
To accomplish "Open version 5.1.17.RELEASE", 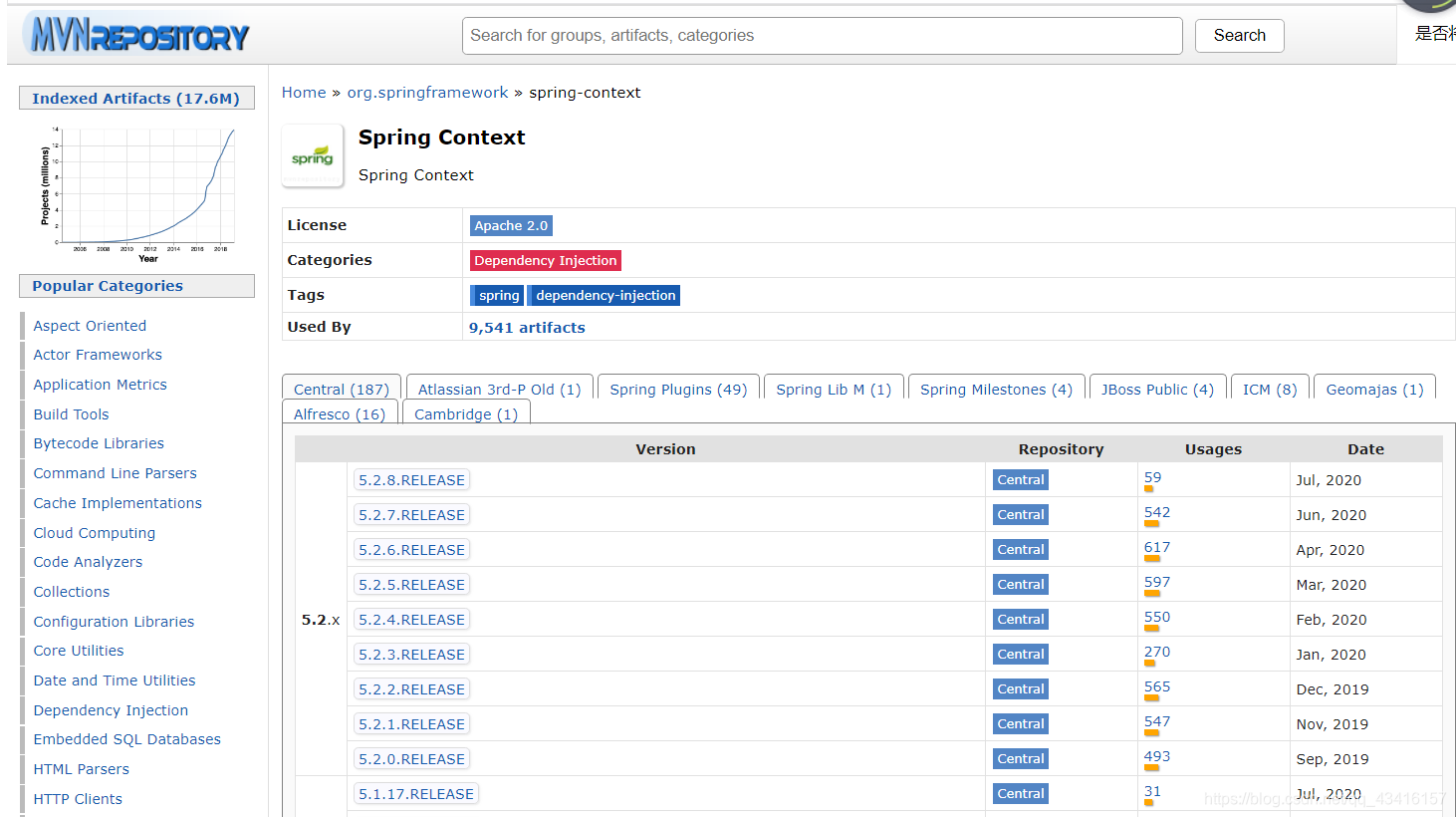I will pos(416,794).
